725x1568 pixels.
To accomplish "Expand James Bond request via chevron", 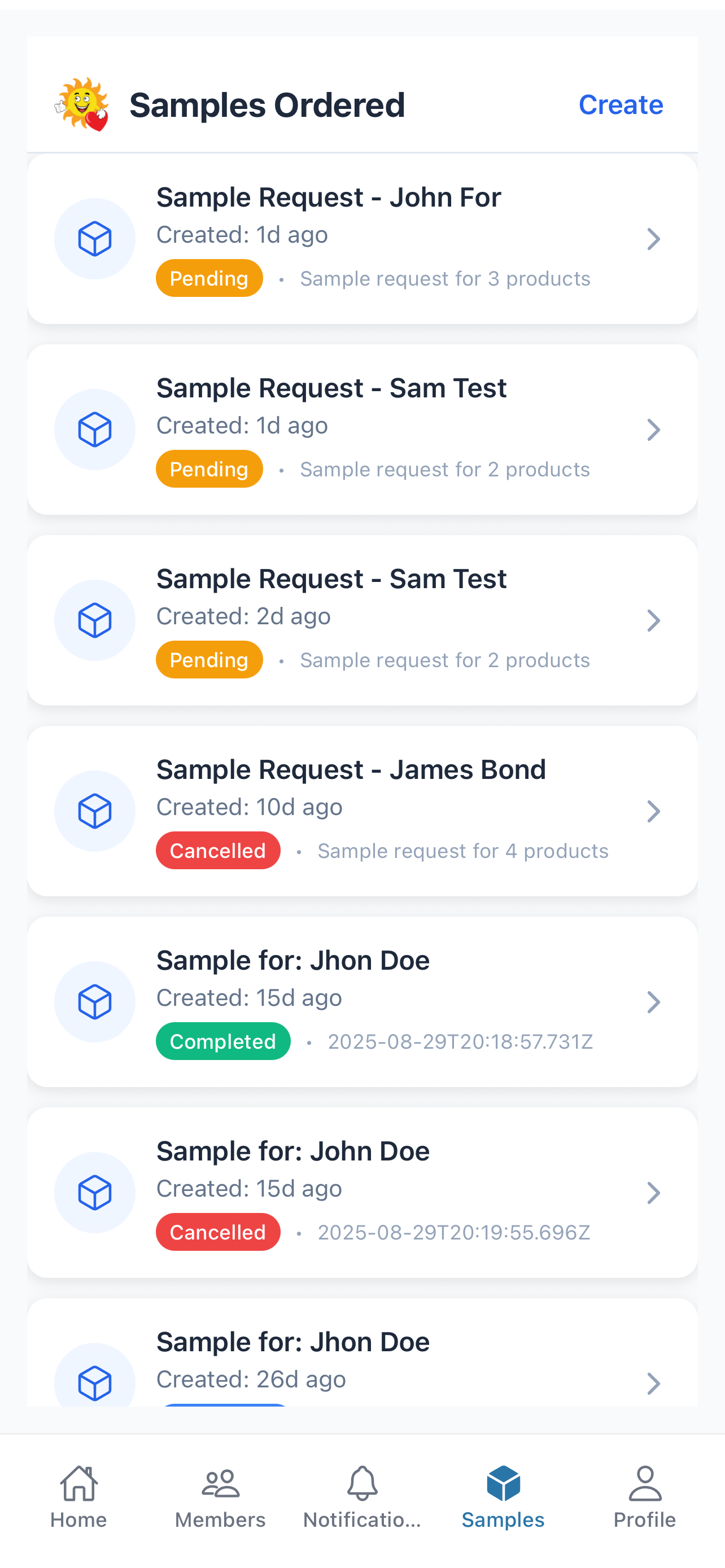I will coord(653,811).
